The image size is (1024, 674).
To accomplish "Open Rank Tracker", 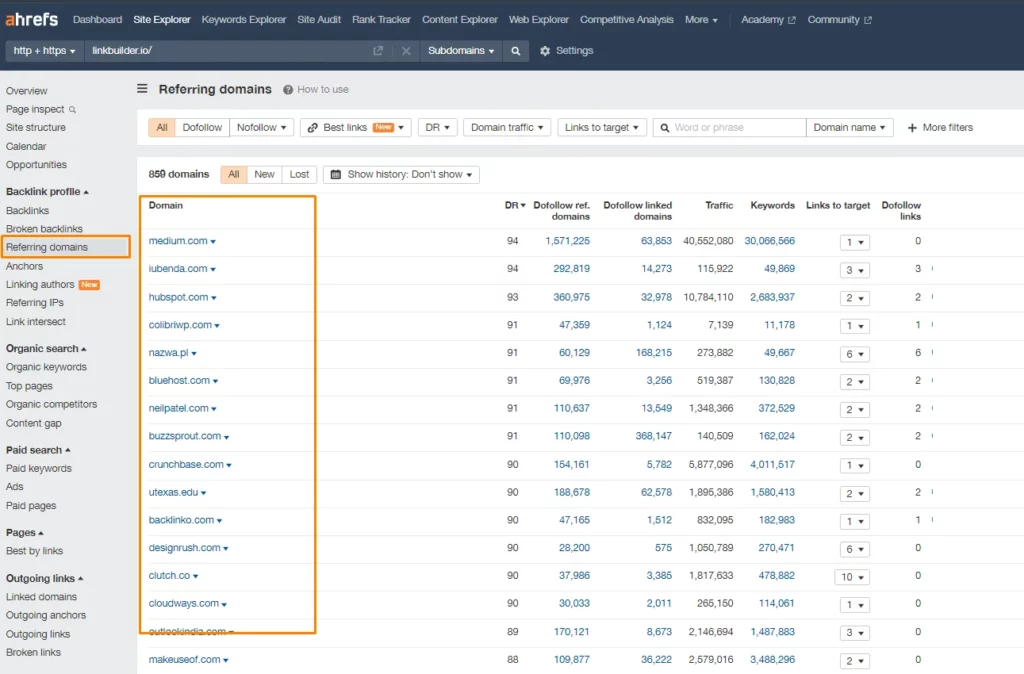I will 381,20.
